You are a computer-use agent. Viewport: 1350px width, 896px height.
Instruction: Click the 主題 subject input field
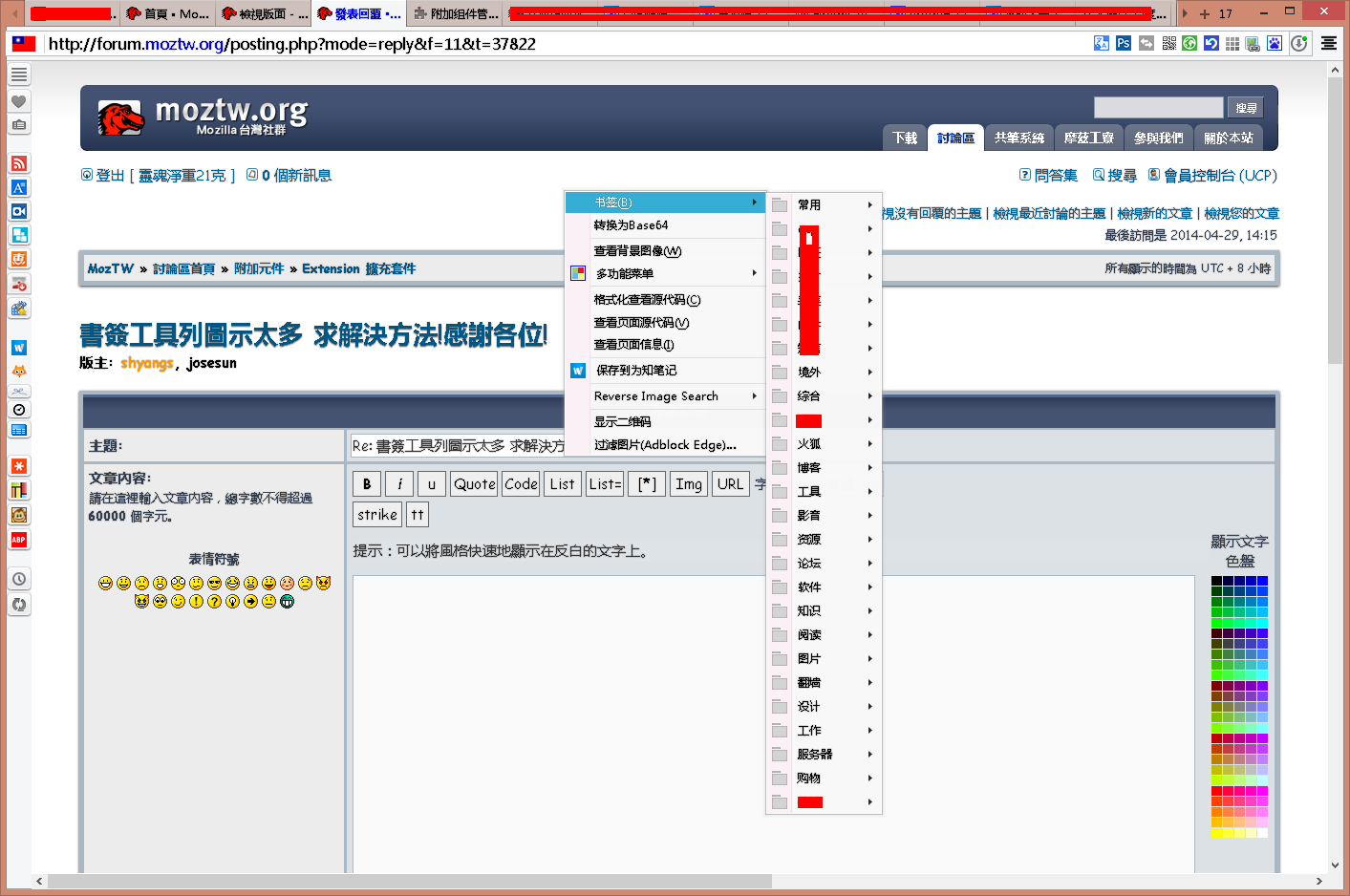click(x=459, y=446)
